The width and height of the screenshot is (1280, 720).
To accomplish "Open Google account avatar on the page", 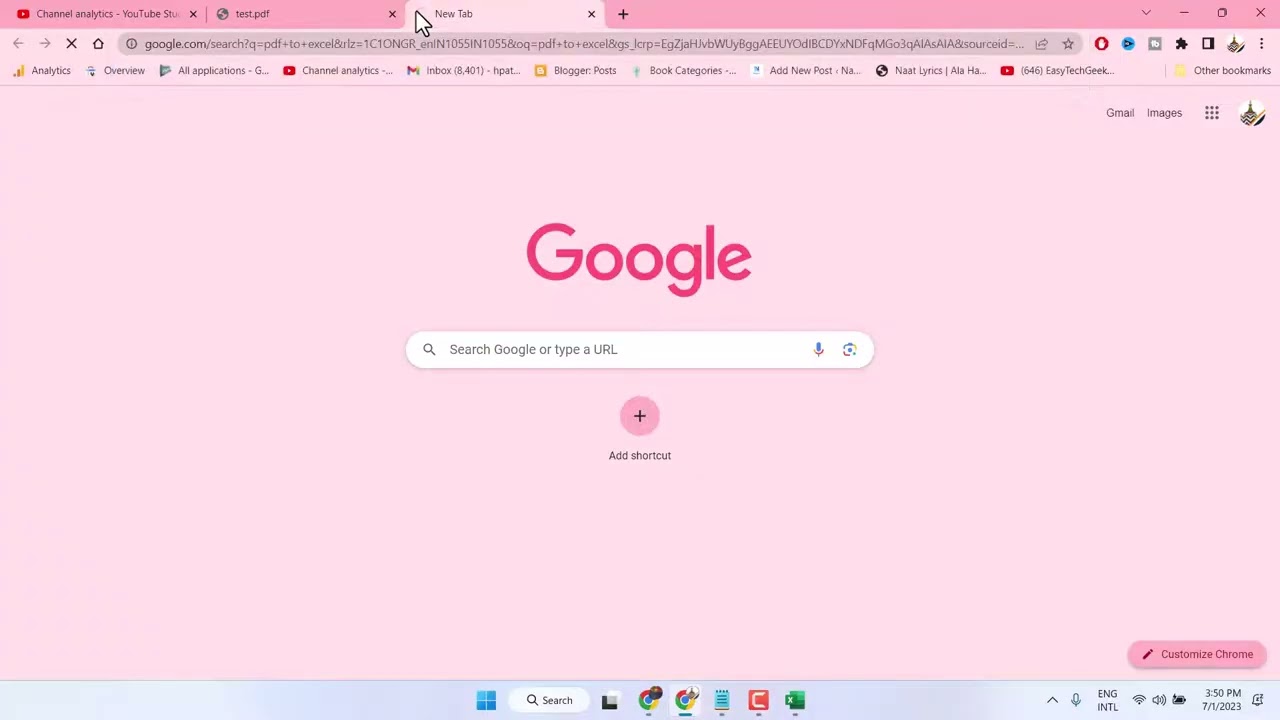I will click(1252, 113).
